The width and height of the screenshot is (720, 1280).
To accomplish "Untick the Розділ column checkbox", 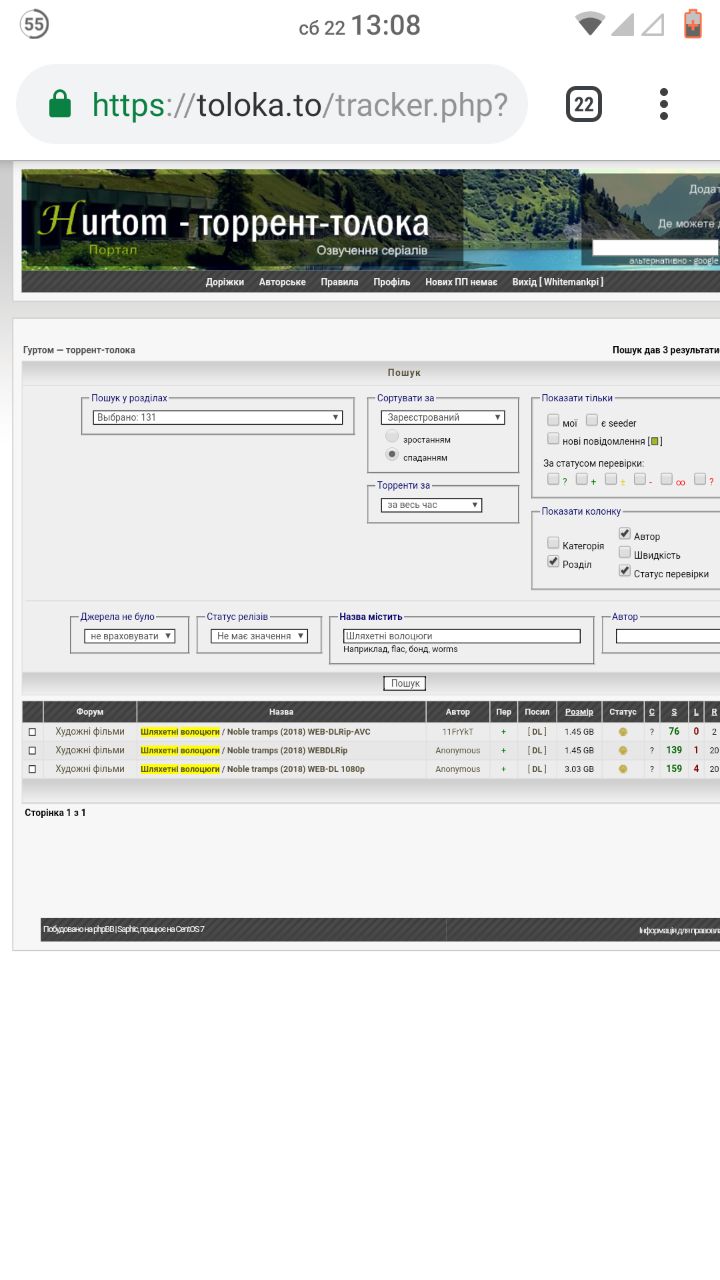I will tap(553, 562).
